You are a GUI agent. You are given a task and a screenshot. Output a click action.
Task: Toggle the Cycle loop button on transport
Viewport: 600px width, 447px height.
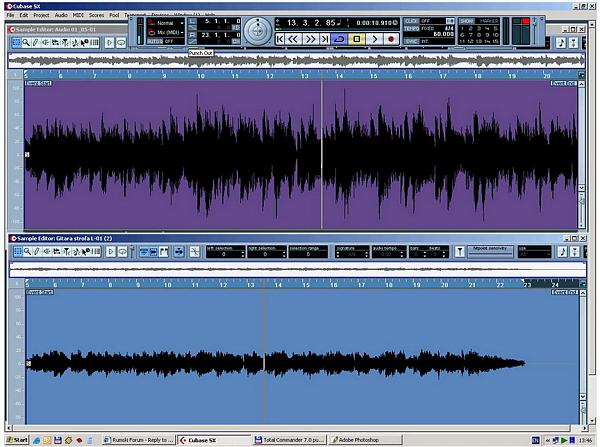point(338,38)
